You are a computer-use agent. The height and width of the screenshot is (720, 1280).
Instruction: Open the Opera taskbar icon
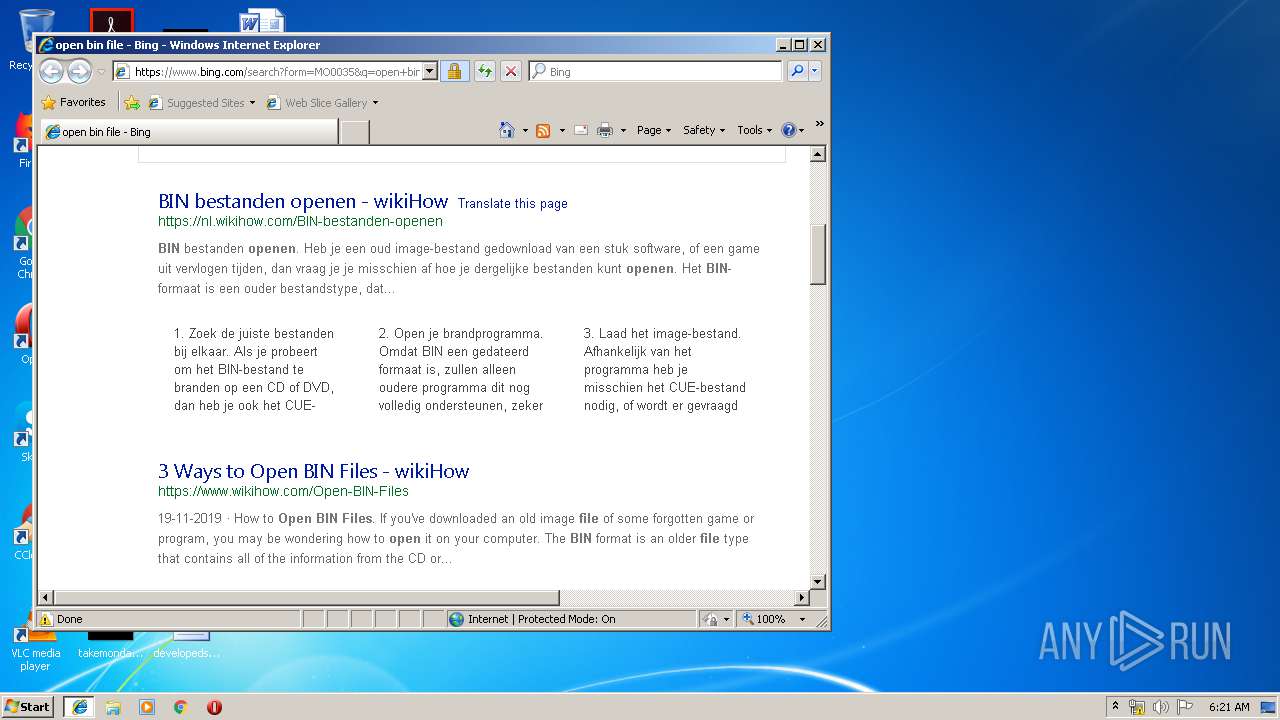(214, 707)
